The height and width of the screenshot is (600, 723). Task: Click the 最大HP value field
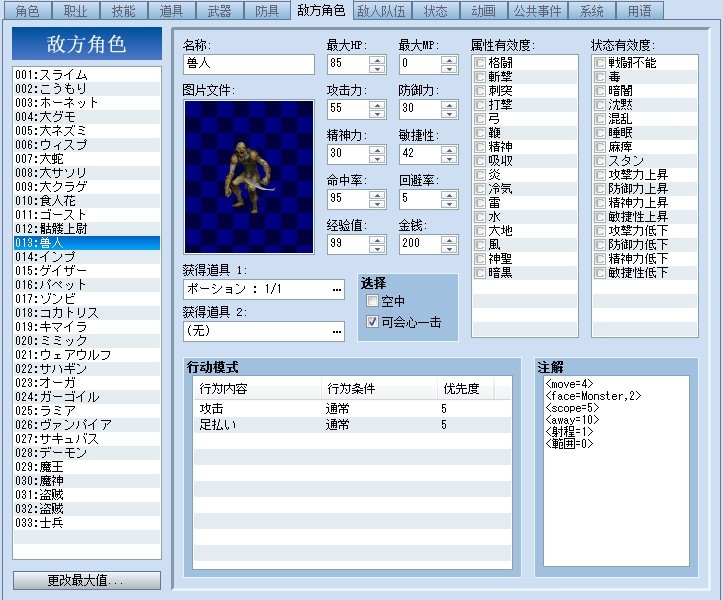tap(349, 64)
